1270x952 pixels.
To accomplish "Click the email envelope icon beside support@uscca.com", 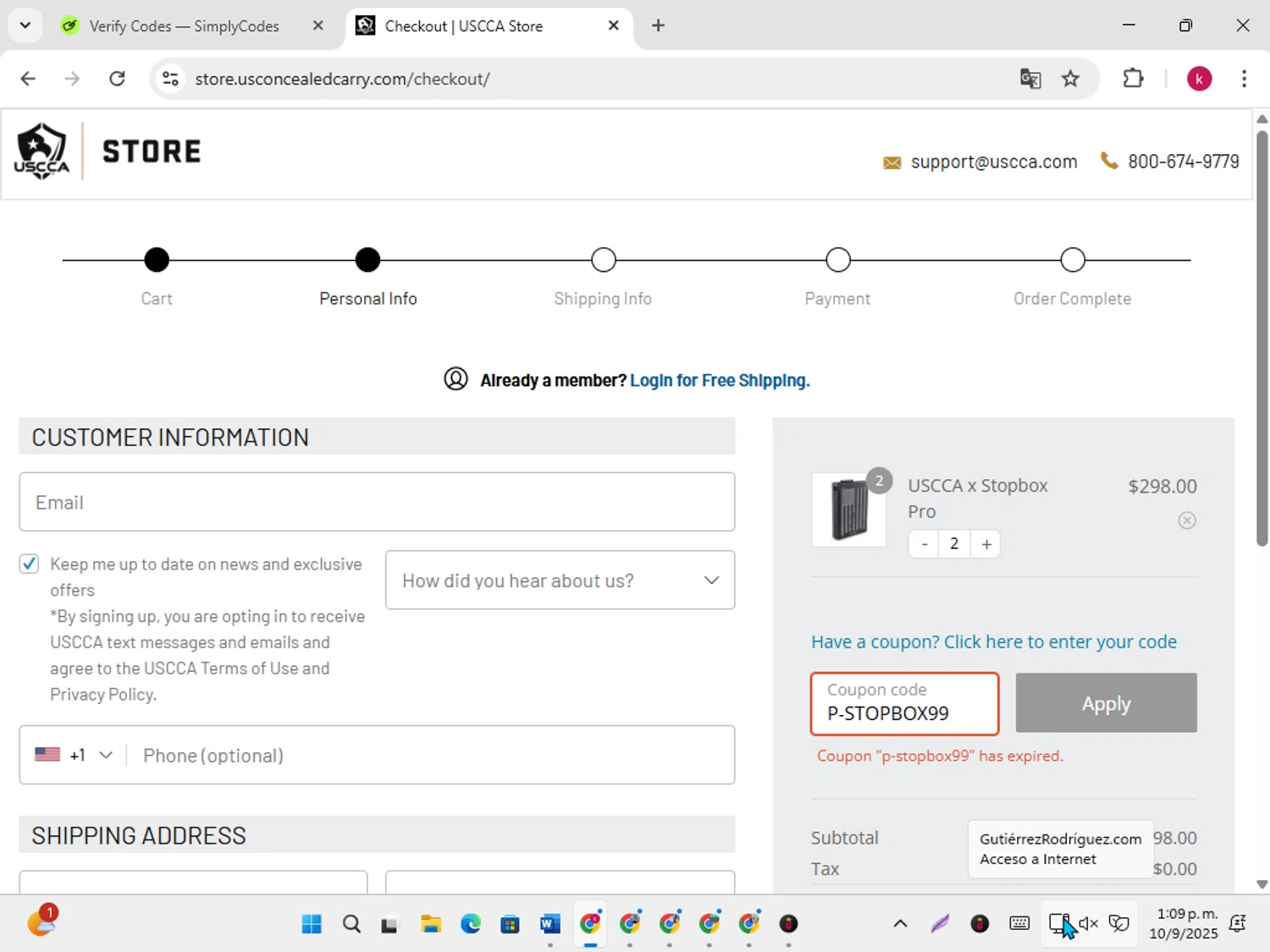I will click(892, 162).
